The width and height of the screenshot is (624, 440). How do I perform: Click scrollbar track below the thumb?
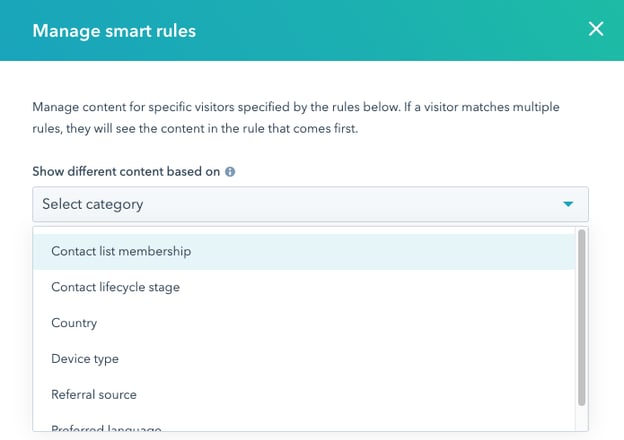581,420
